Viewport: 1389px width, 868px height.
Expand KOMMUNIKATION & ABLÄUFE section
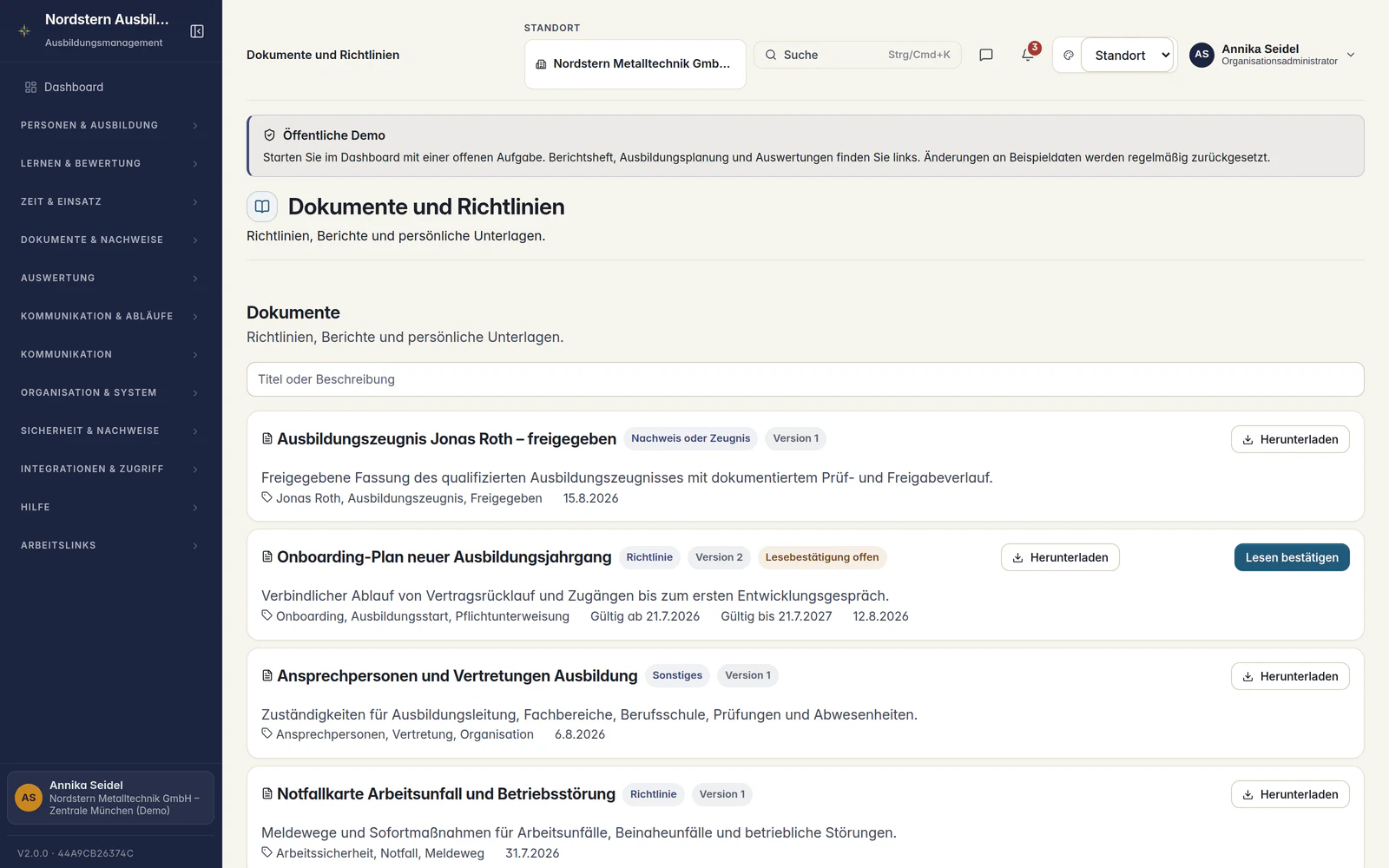pos(111,316)
